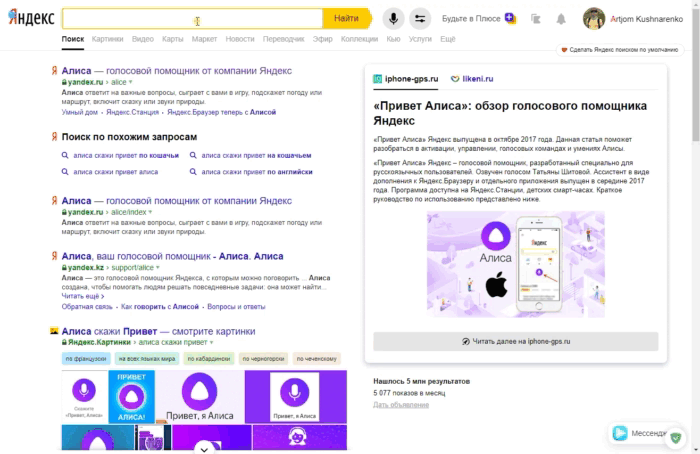Expand dropdown next to 'алиса скажи привет' images

tap(212, 342)
